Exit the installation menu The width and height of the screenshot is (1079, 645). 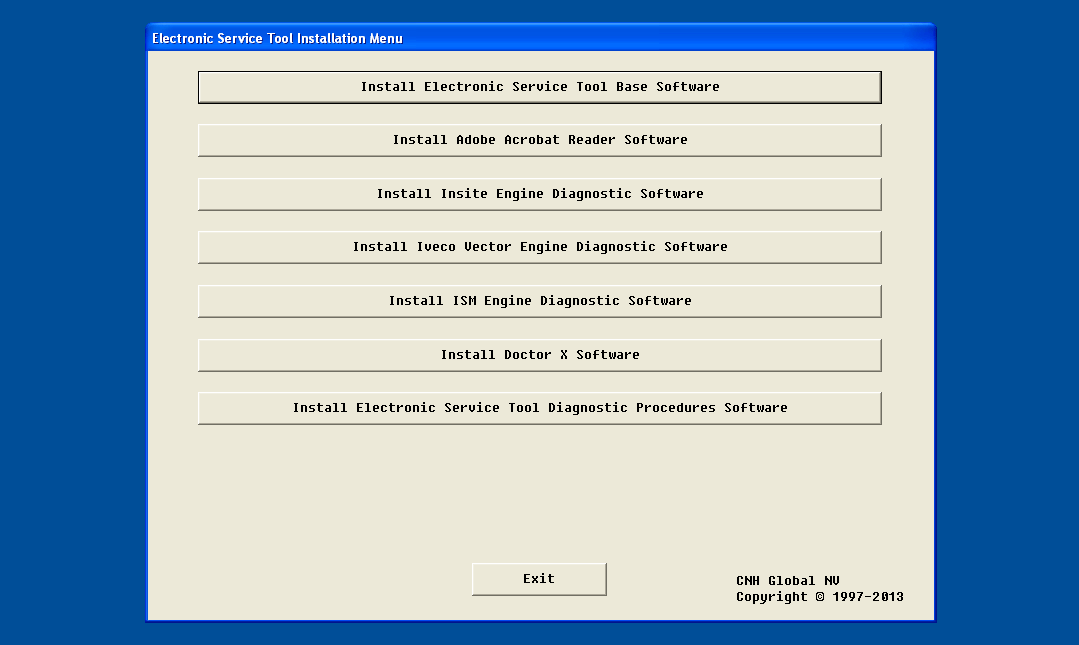click(539, 579)
